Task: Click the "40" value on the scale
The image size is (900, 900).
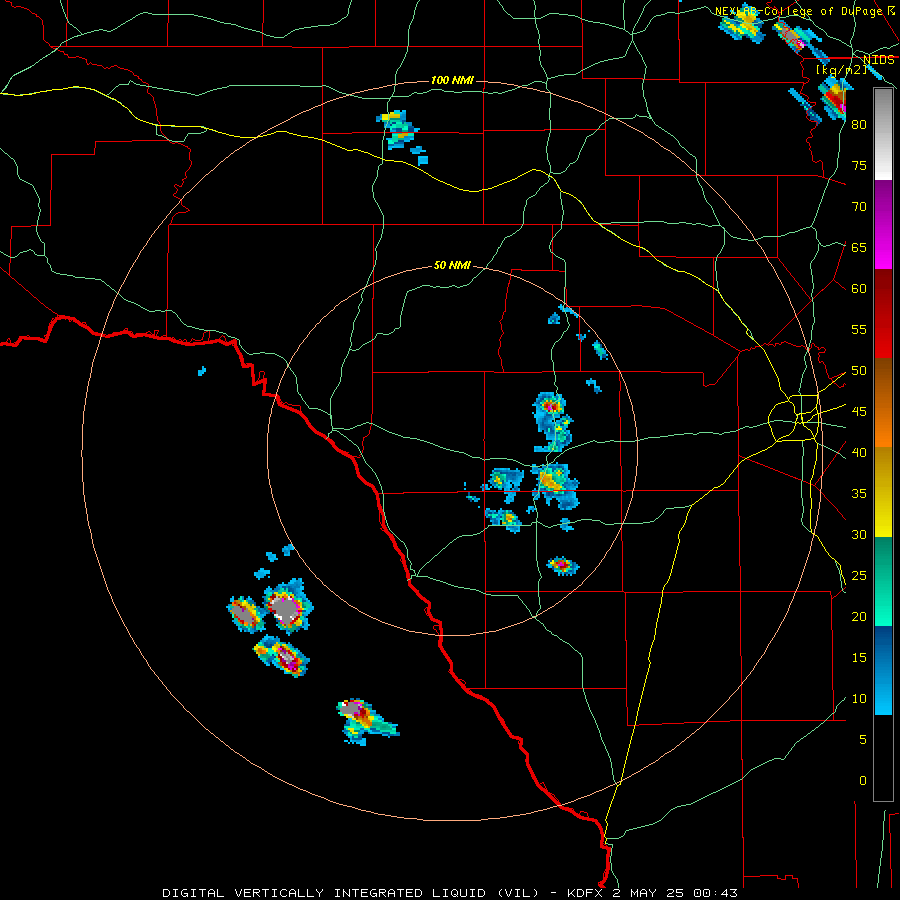Action: point(859,453)
